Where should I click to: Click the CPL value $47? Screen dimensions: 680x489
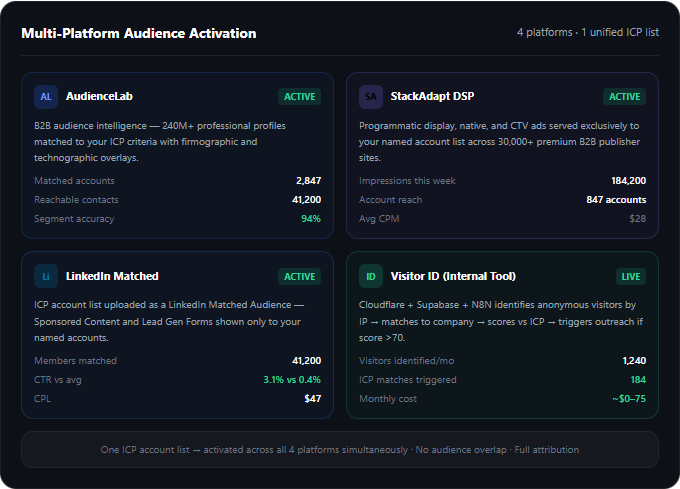(313, 399)
